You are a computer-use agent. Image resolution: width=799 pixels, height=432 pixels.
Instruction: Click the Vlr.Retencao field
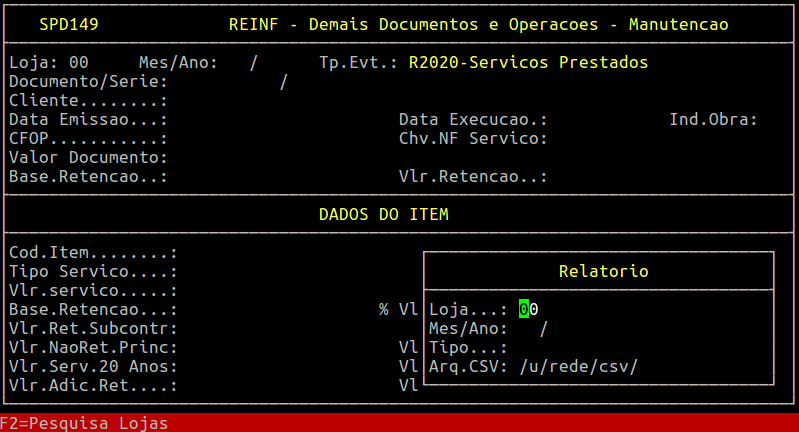point(600,177)
